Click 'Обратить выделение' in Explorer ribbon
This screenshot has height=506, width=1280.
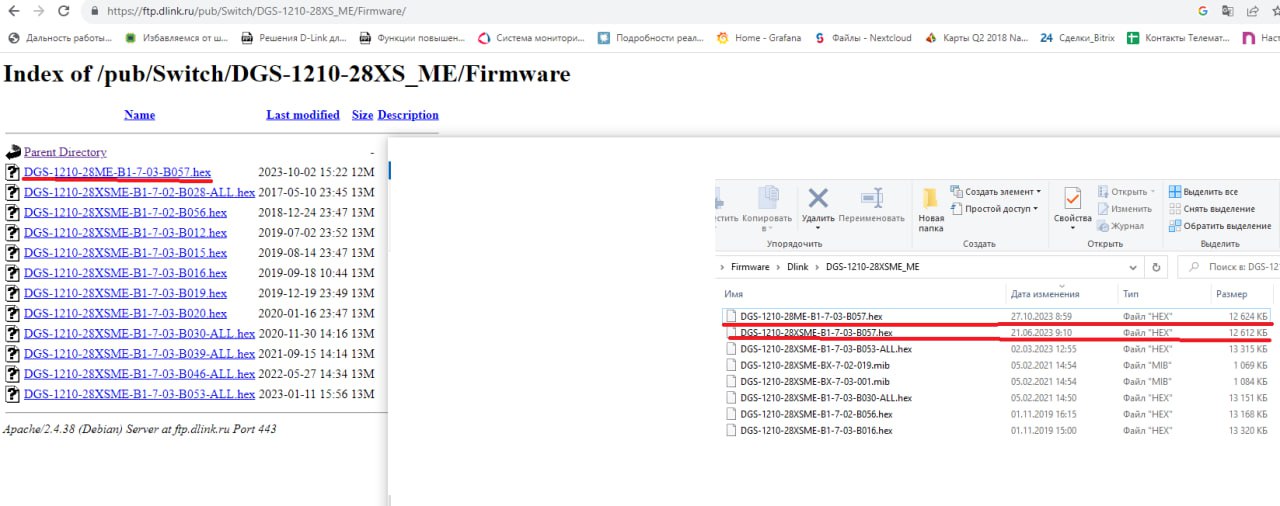(1219, 226)
